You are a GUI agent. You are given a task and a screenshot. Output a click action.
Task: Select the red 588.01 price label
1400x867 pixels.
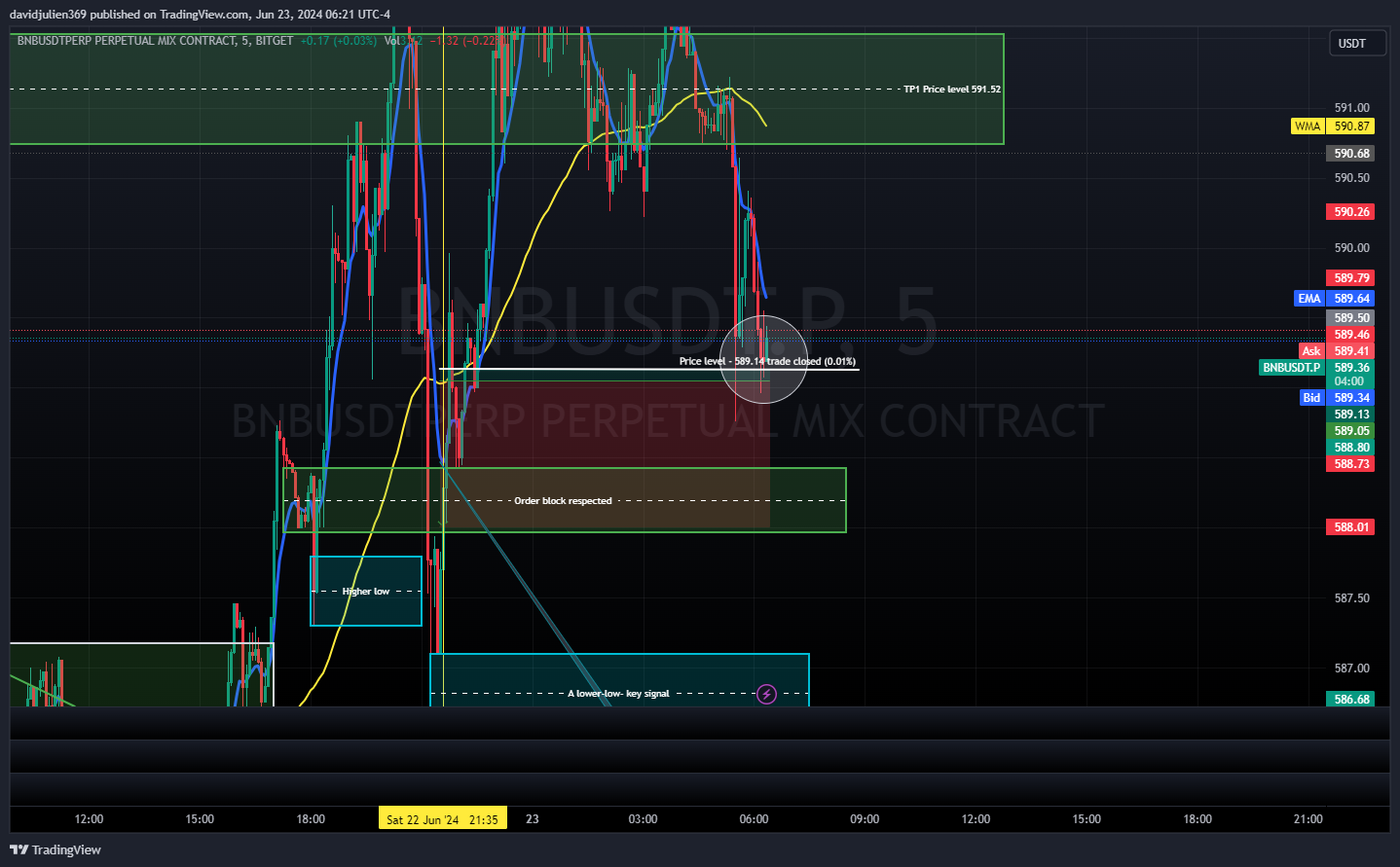(x=1351, y=527)
